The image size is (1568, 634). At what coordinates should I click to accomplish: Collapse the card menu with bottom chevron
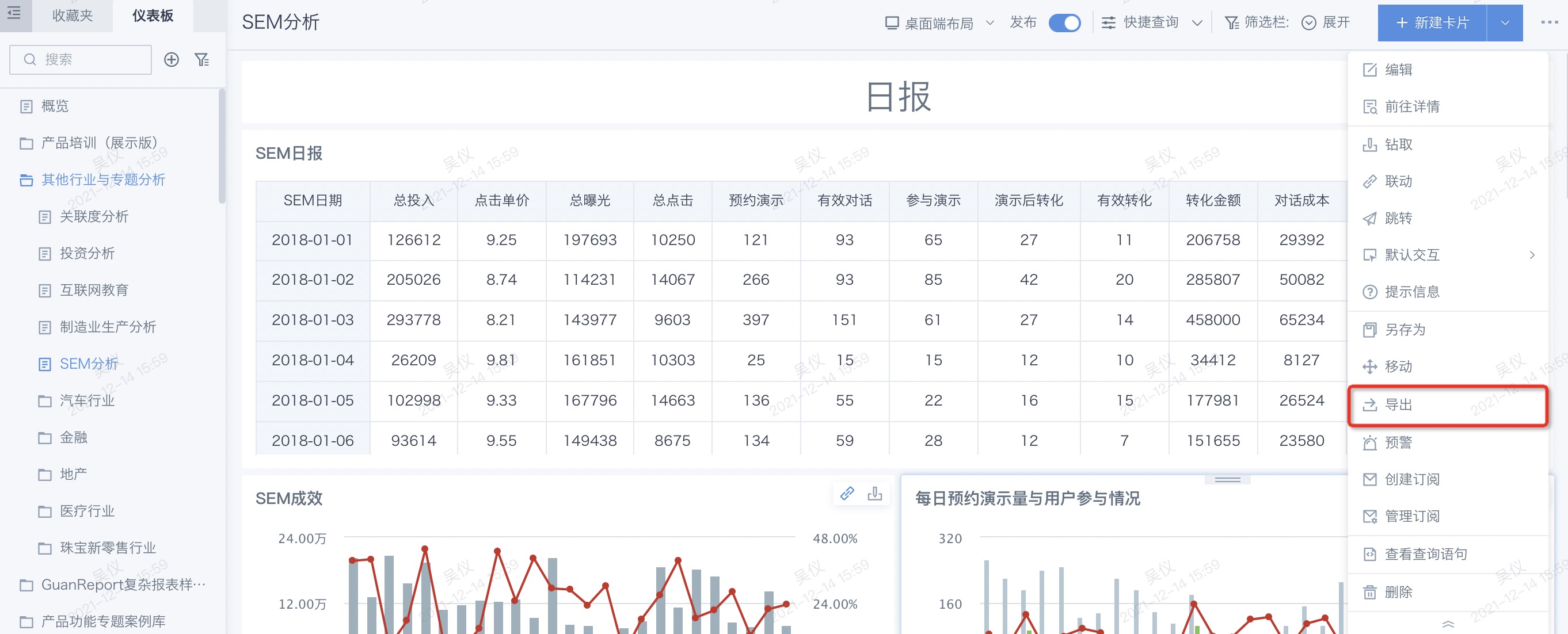pos(1448,624)
